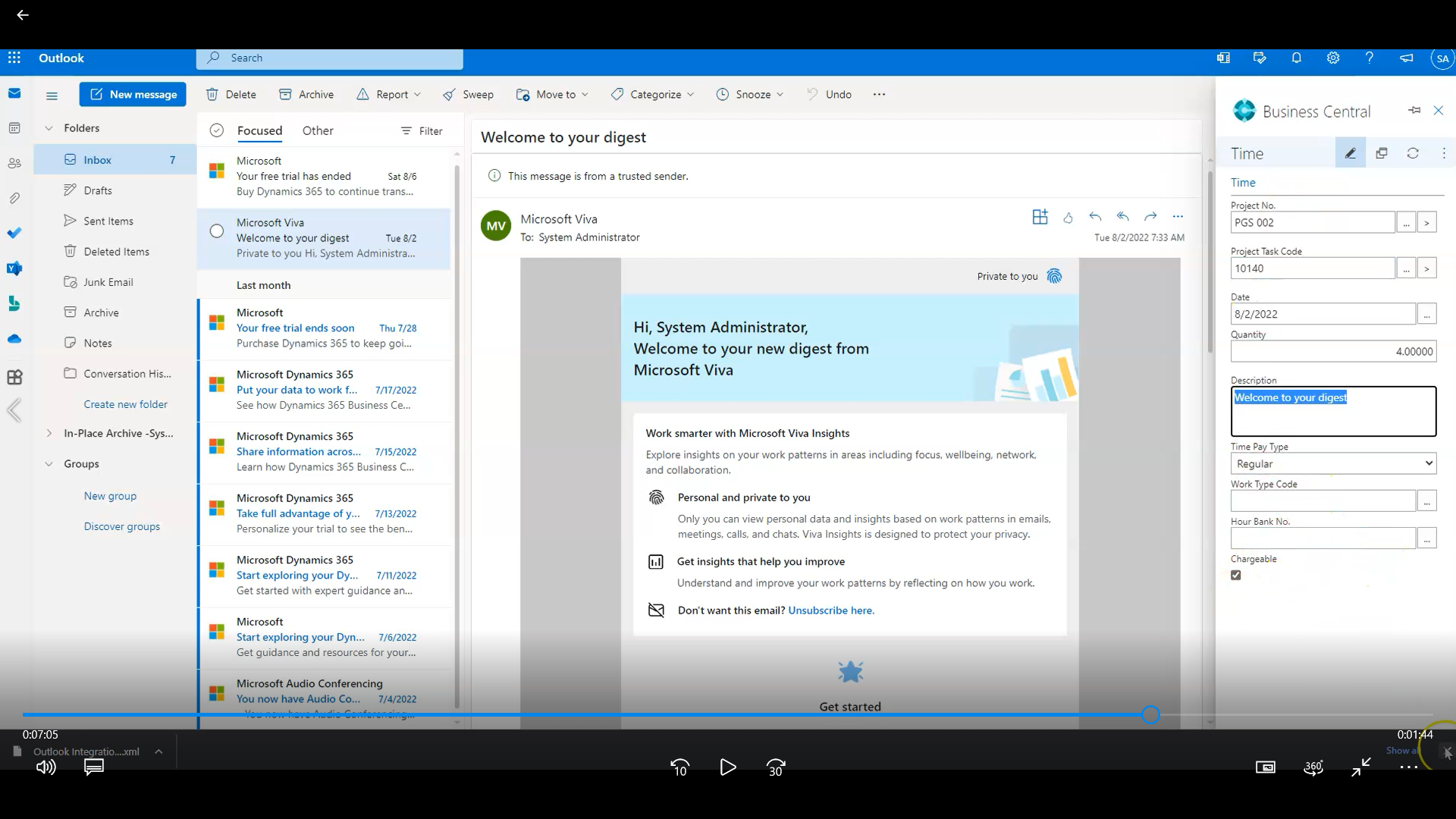The height and width of the screenshot is (819, 1456).
Task: Toggle select-all circle beside Focused
Action: coord(217,130)
